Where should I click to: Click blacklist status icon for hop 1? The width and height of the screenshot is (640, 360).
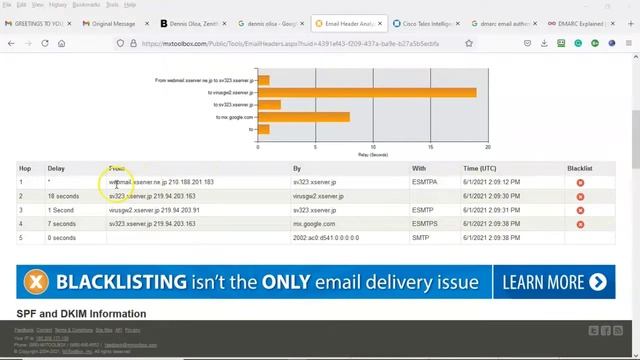point(580,182)
